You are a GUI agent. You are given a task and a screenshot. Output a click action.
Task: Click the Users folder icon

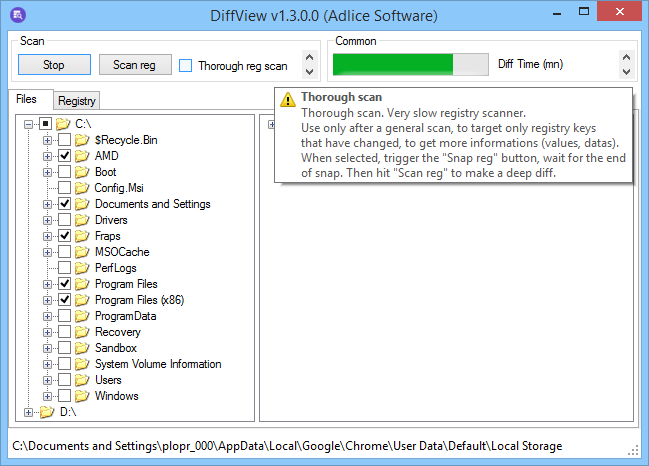[82, 380]
